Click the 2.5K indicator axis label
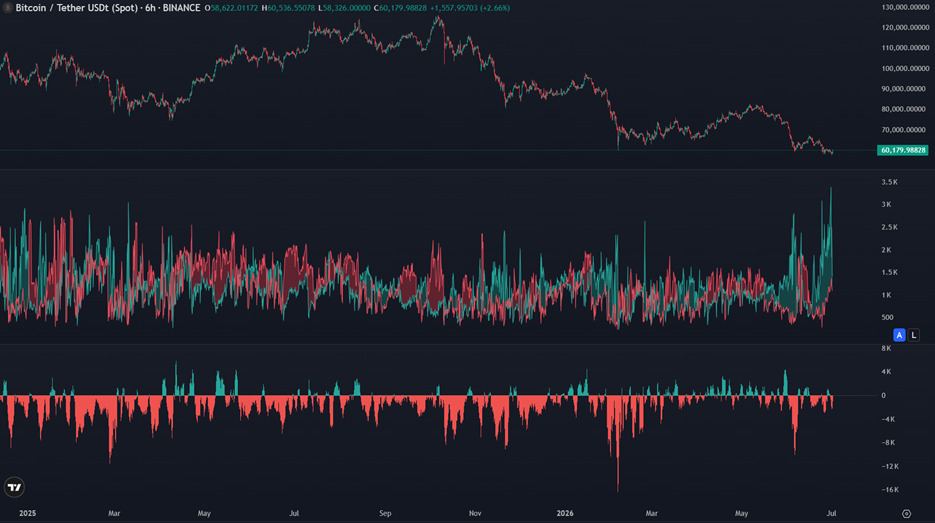Image resolution: width=935 pixels, height=523 pixels. (890, 227)
